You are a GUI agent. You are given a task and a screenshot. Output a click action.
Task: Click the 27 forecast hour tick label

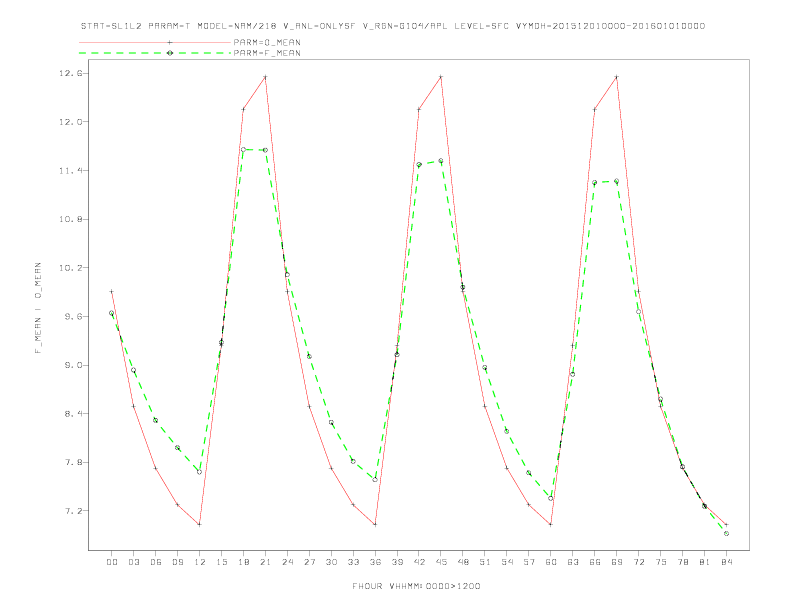[x=309, y=562]
